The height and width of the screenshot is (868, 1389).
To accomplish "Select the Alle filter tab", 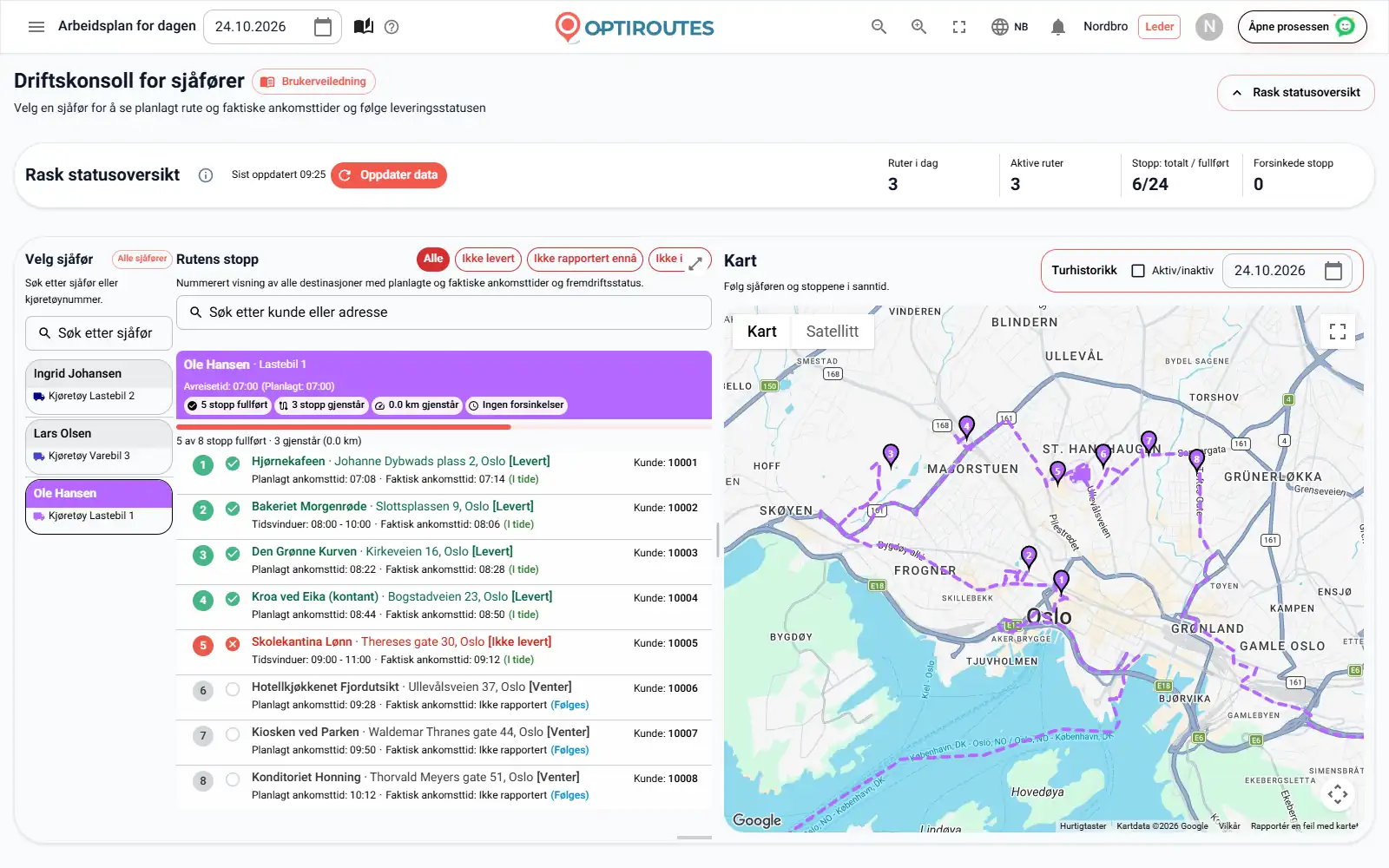I will [x=433, y=259].
